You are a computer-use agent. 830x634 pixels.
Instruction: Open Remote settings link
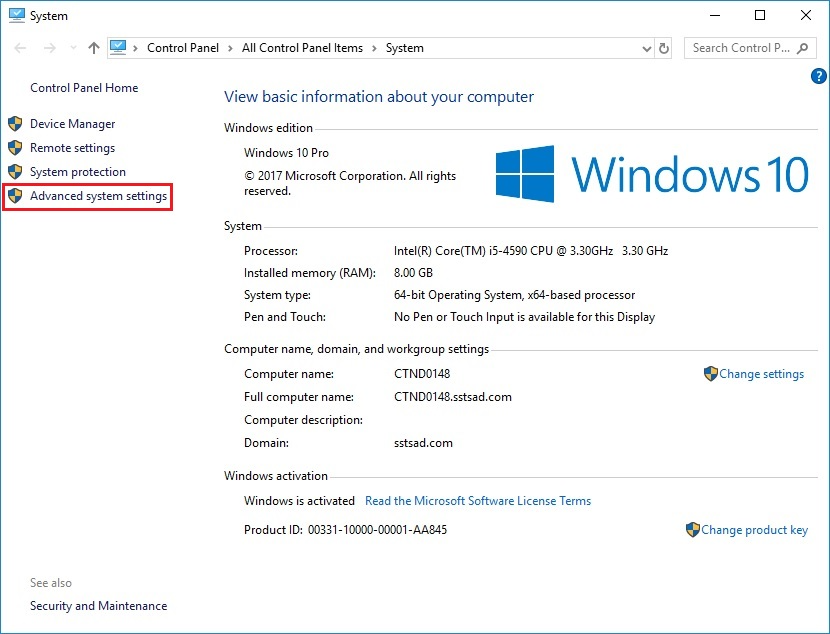(73, 148)
